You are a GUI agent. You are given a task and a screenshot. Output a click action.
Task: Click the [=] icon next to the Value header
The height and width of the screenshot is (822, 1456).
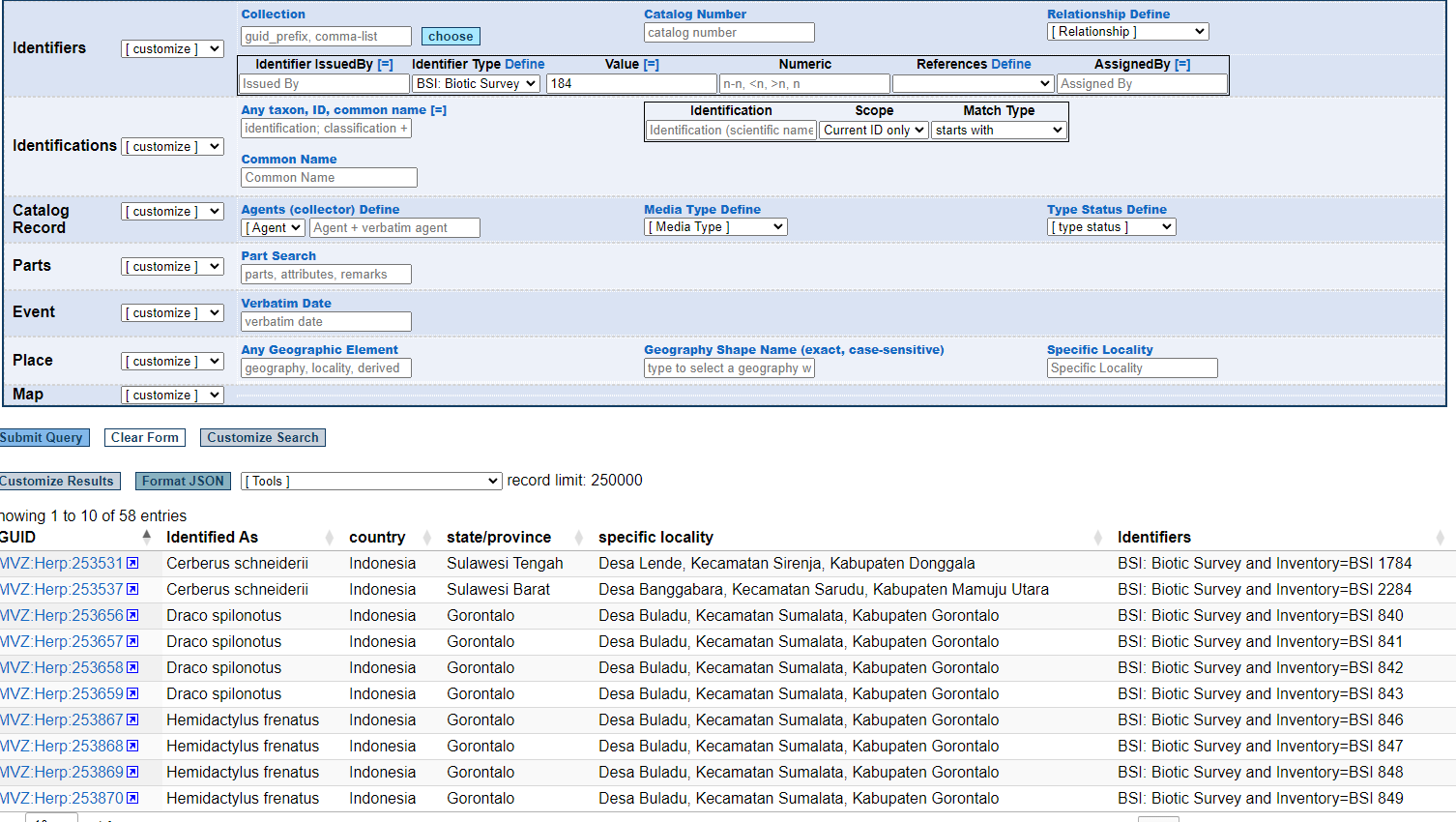point(650,64)
